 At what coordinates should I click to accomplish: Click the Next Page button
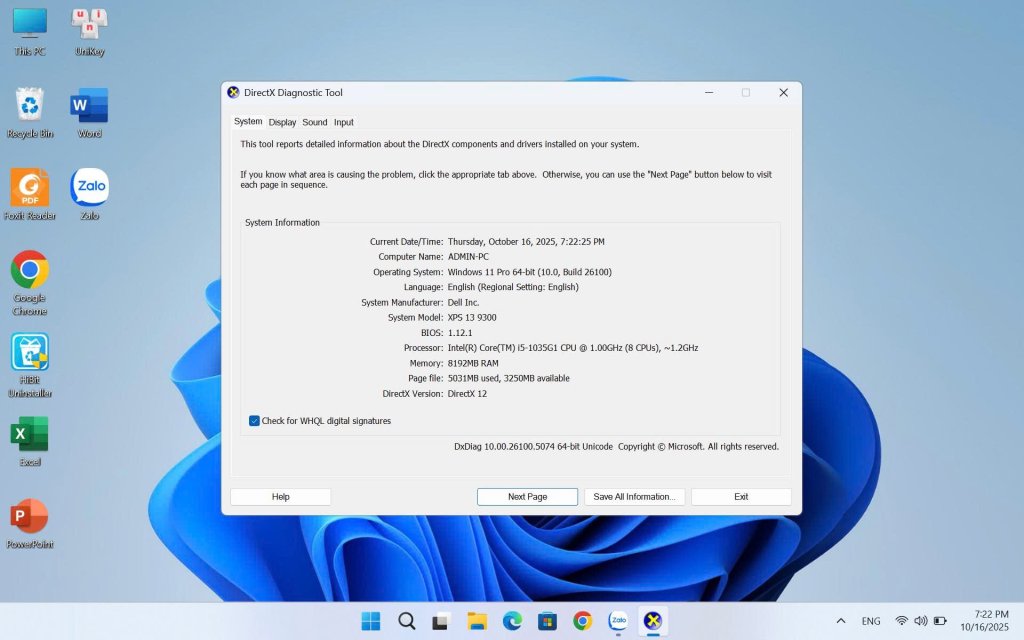527,497
